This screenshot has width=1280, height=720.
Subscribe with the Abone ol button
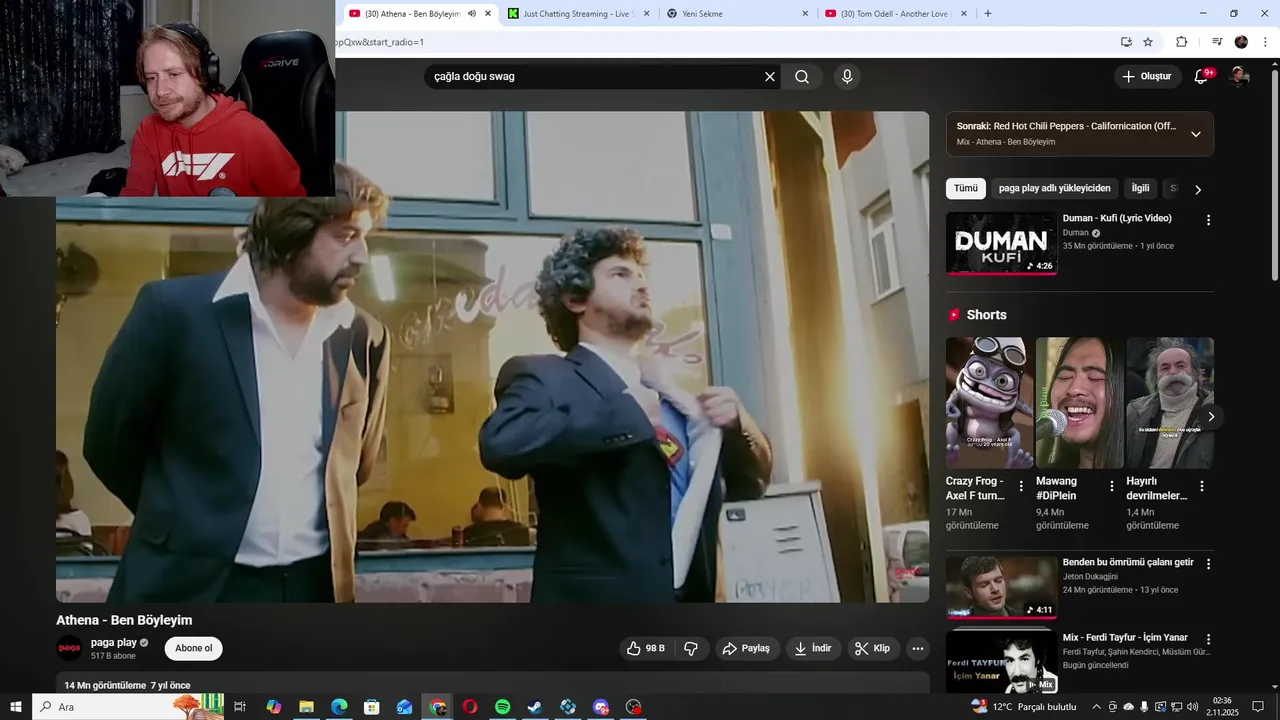(193, 648)
